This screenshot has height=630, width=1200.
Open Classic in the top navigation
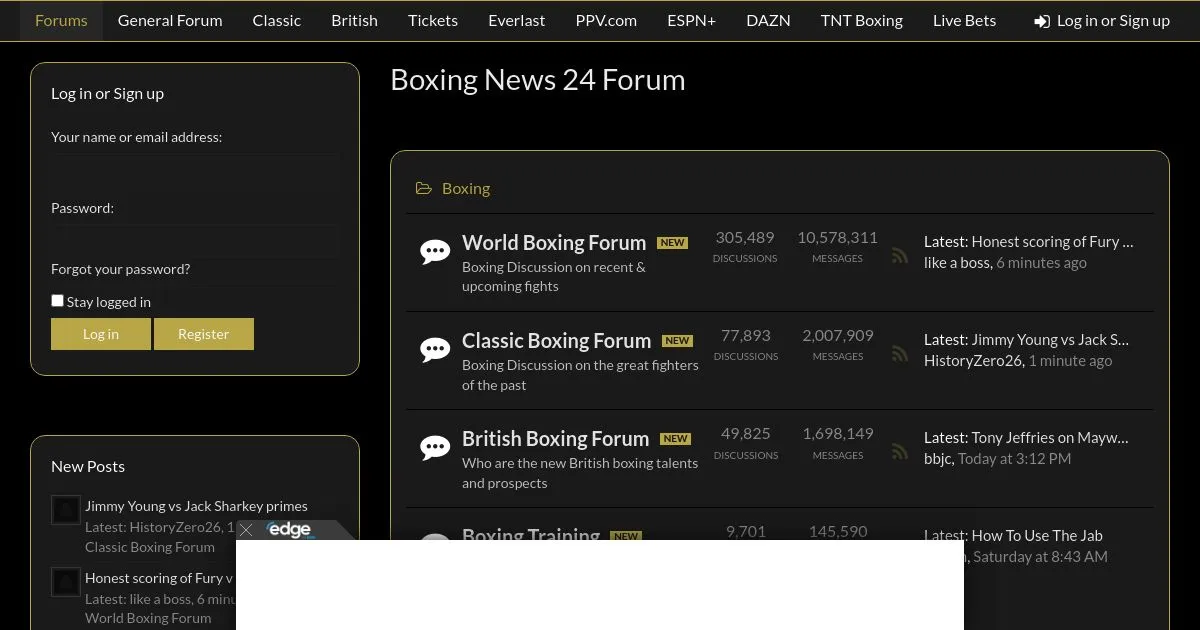pyautogui.click(x=277, y=20)
